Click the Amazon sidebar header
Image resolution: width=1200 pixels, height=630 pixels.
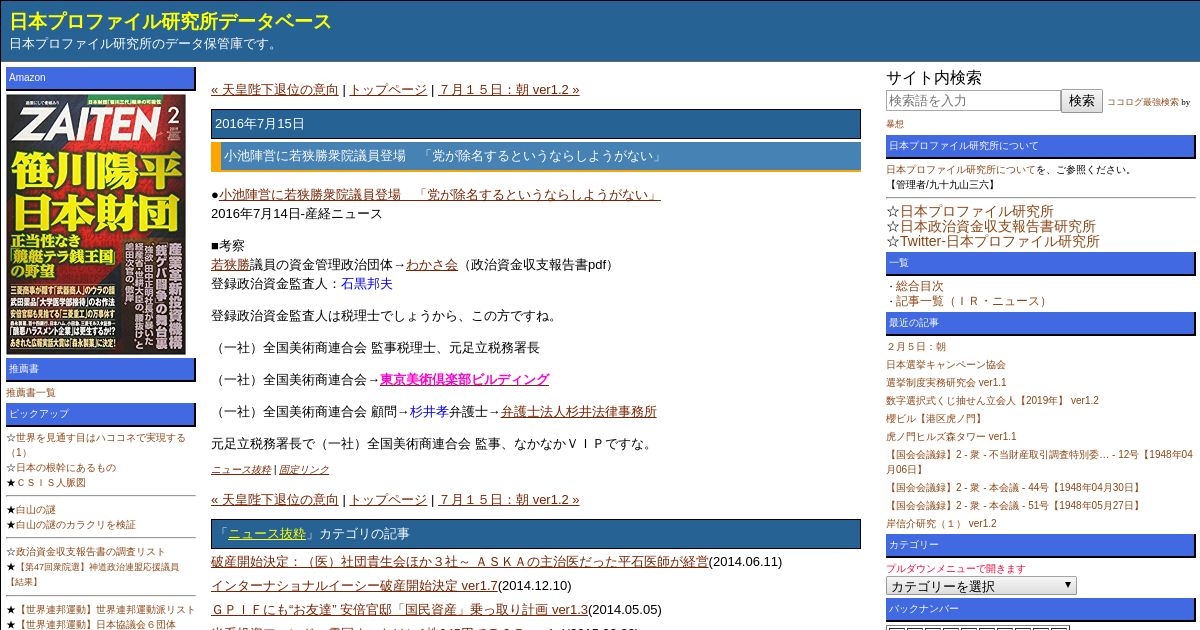[101, 78]
